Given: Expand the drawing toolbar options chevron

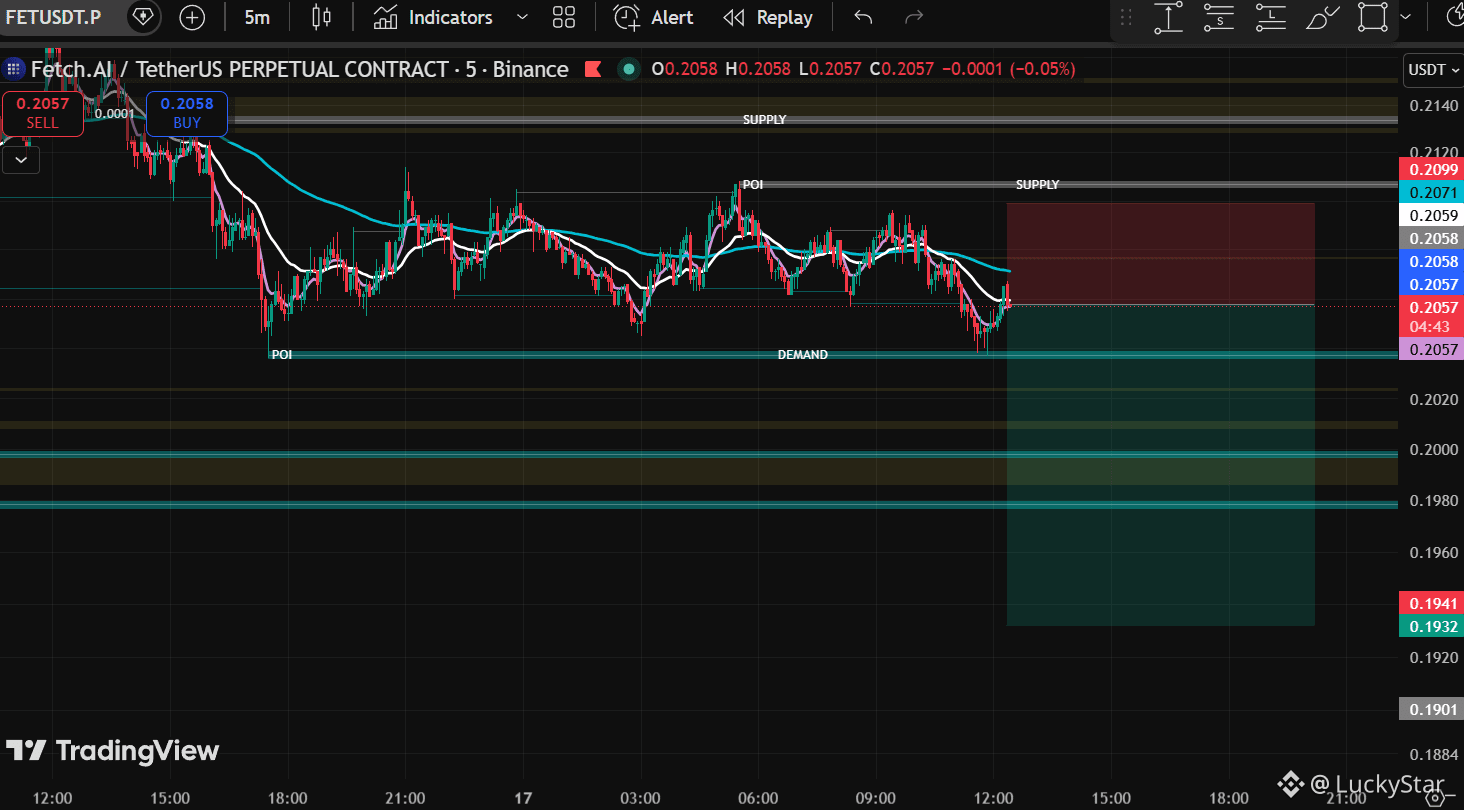Looking at the screenshot, I should [x=1406, y=17].
